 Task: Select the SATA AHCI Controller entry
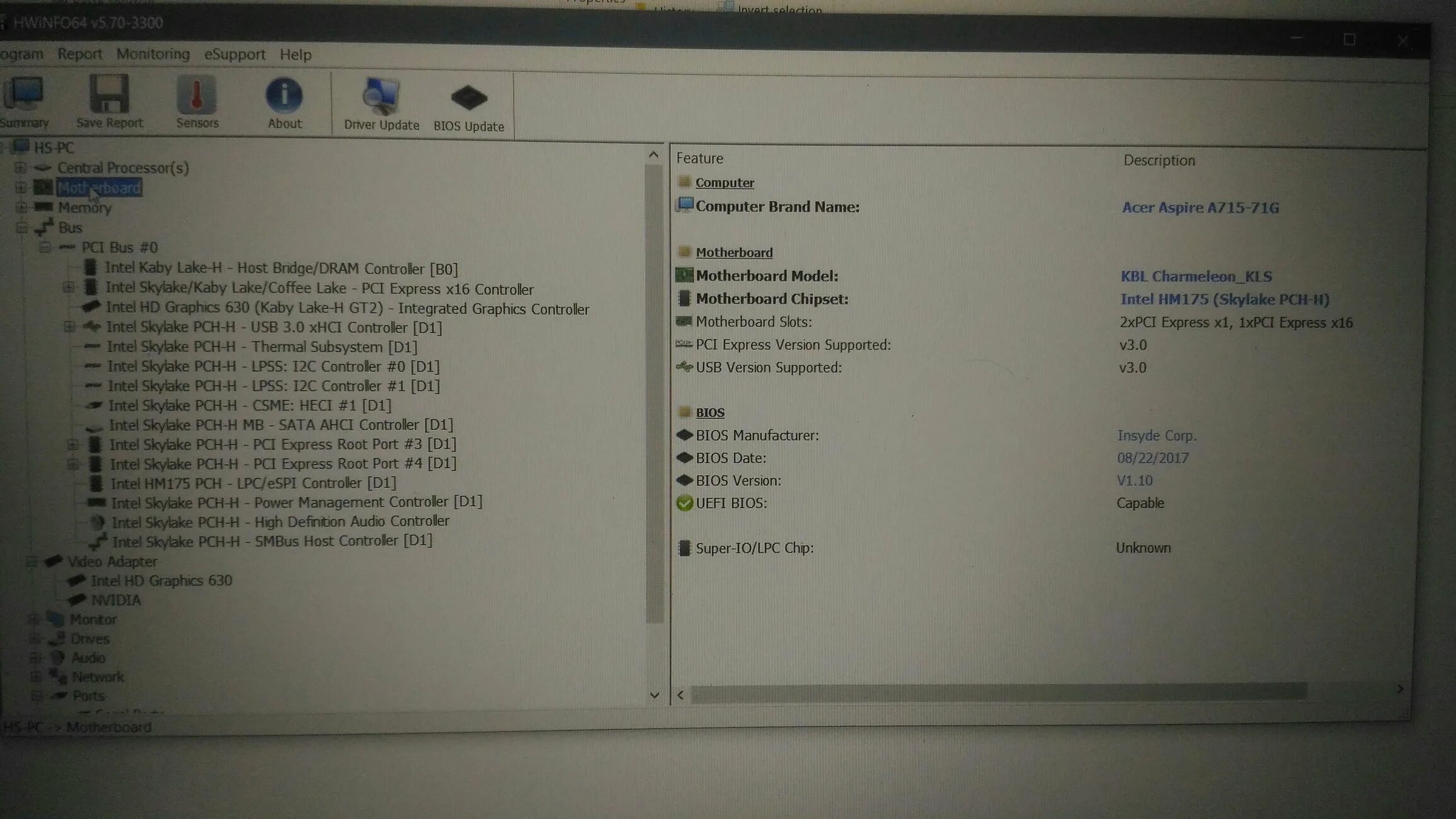coord(281,425)
